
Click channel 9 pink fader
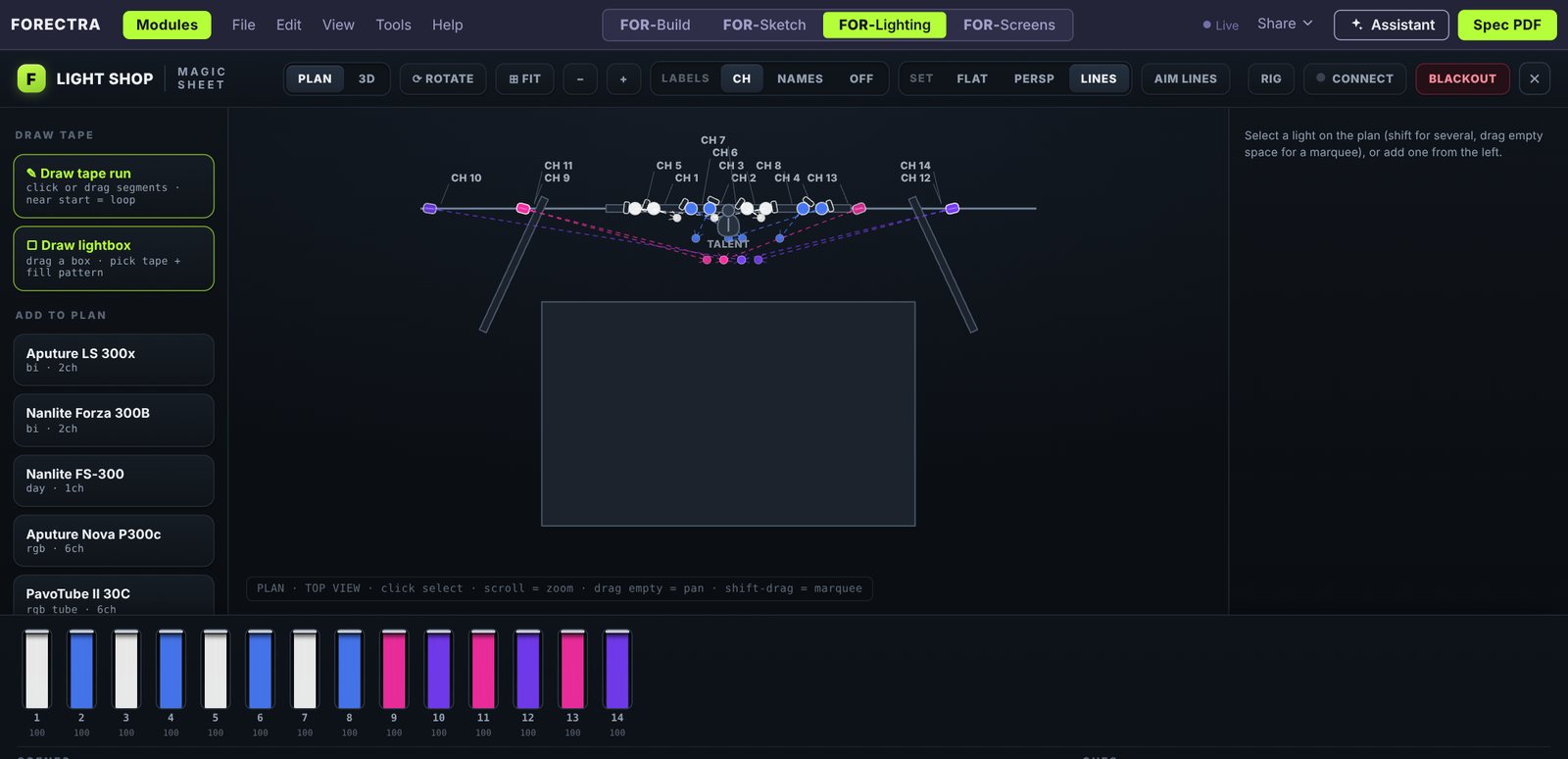pos(394,670)
